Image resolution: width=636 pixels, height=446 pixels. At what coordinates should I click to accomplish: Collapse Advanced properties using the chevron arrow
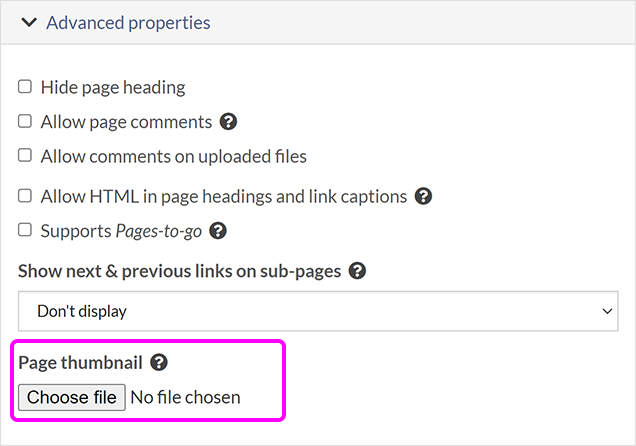[x=28, y=22]
